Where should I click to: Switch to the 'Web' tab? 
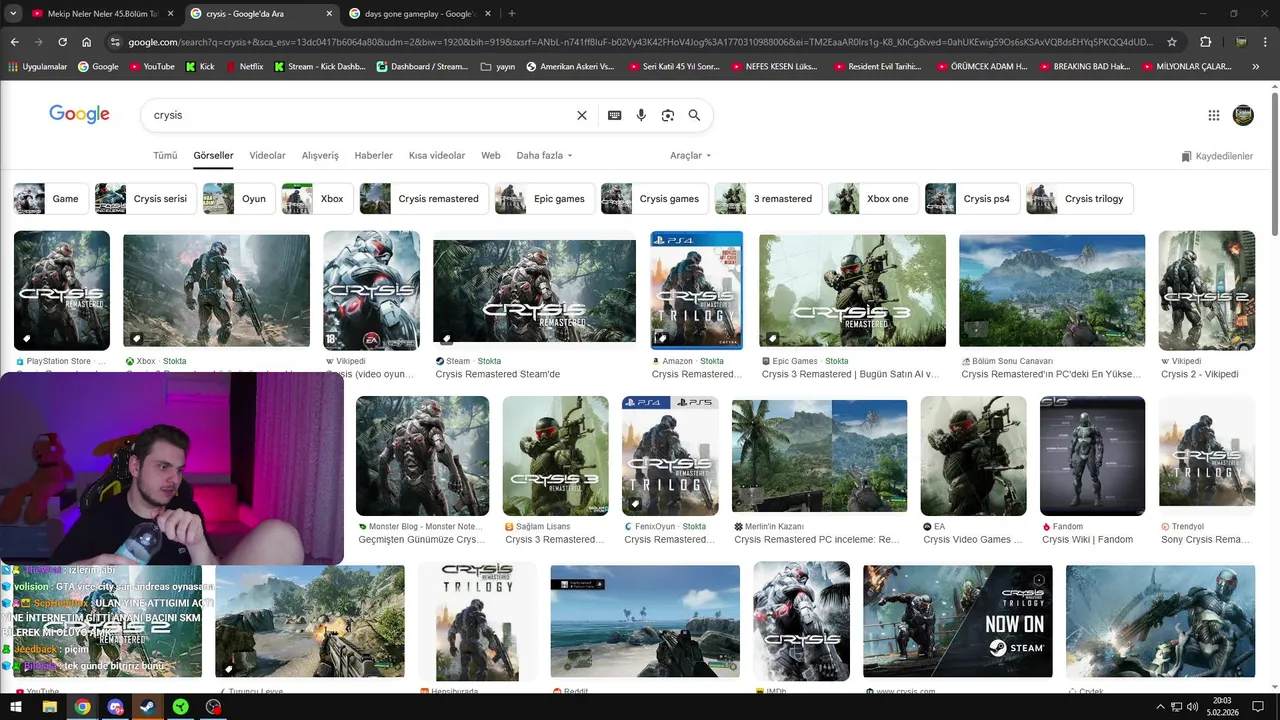pos(491,156)
